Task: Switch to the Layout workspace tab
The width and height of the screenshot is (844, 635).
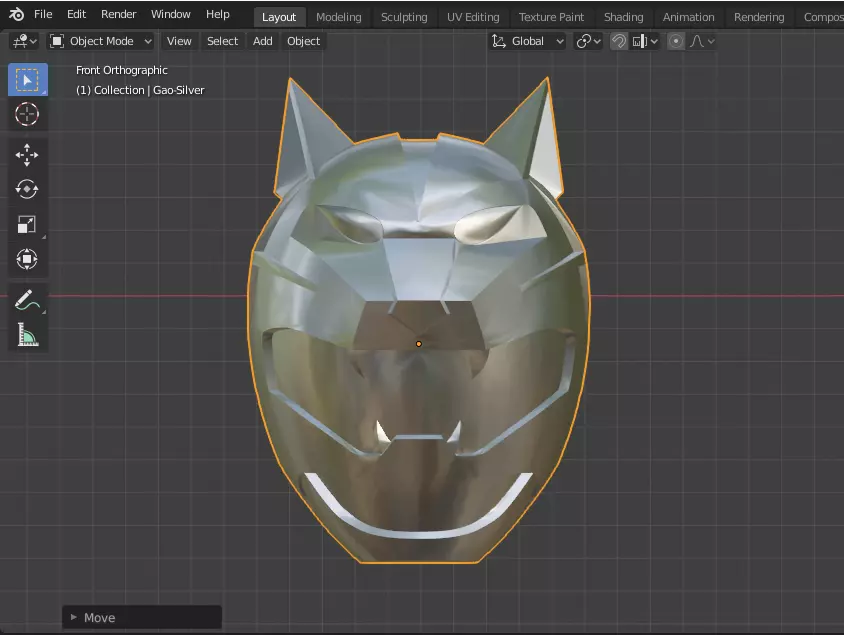Action: coord(279,17)
